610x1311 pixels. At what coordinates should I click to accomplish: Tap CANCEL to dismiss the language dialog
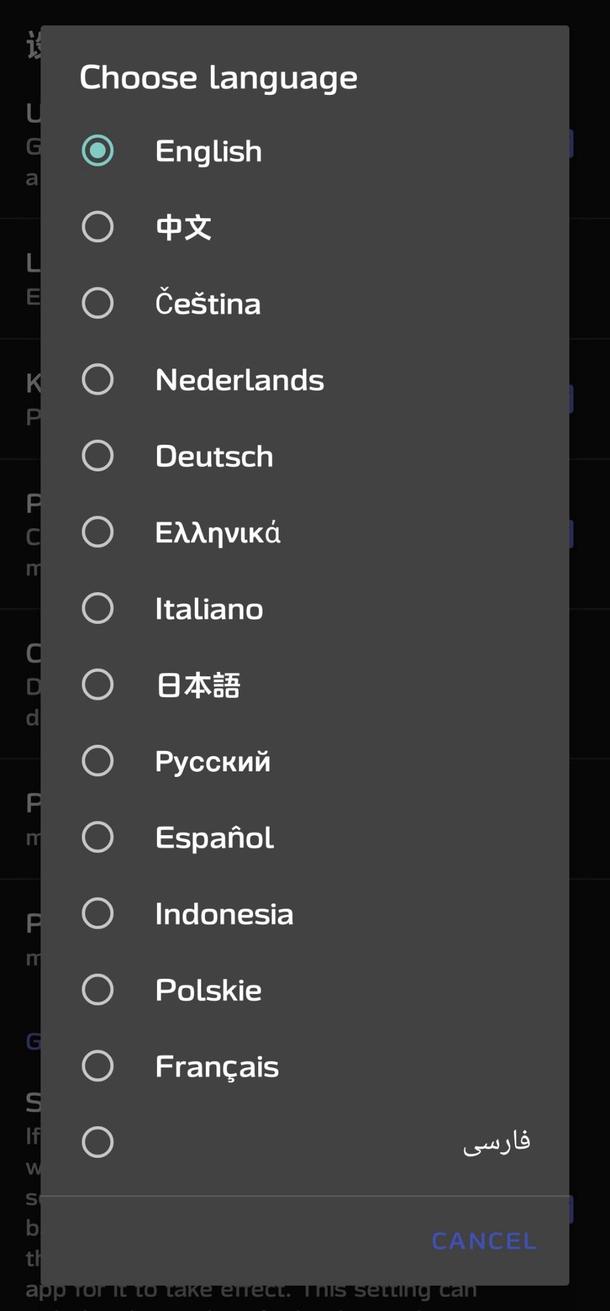point(483,1240)
